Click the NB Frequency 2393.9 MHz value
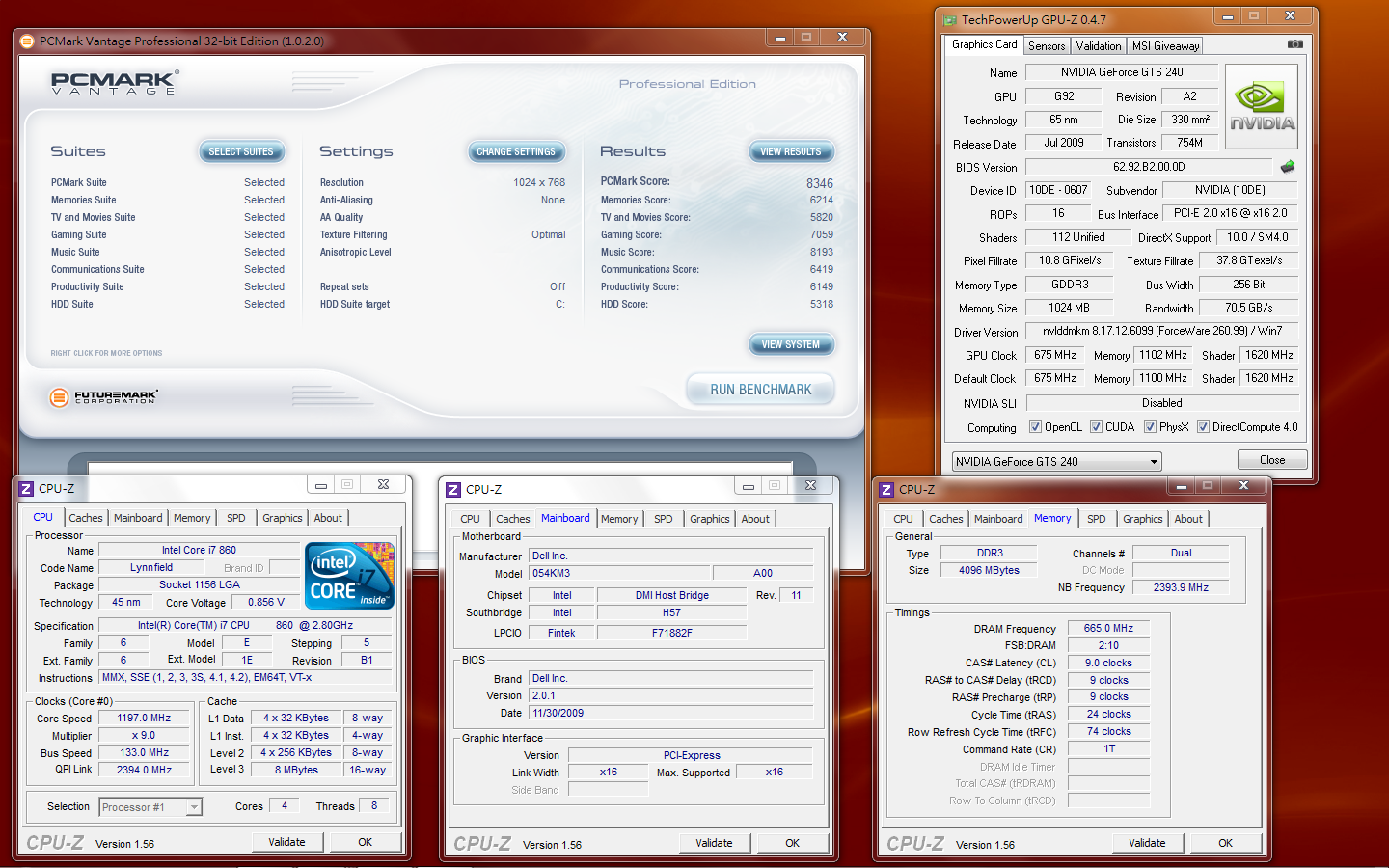The image size is (1389, 868). tap(1181, 587)
